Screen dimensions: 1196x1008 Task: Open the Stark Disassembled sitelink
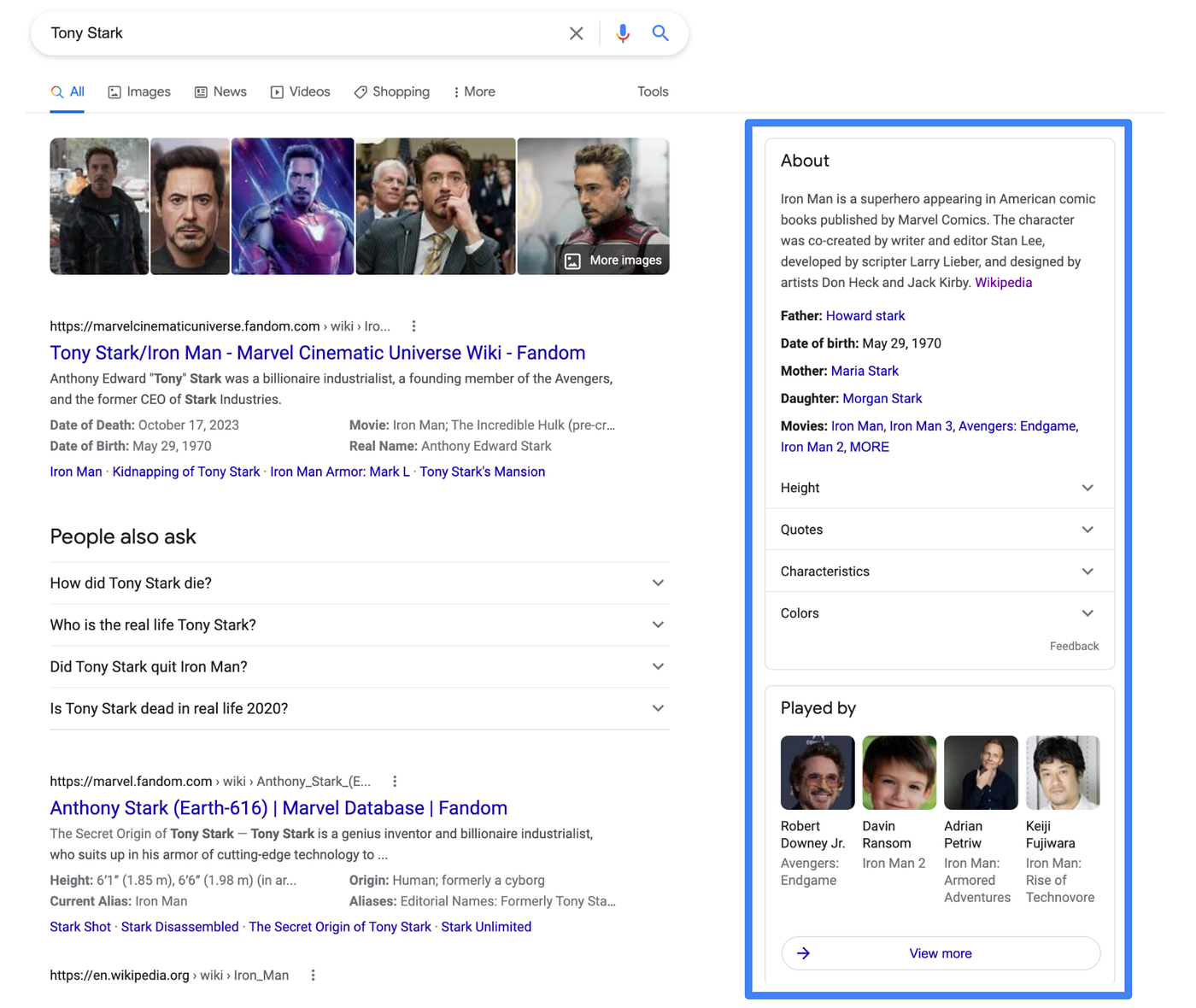tap(180, 928)
